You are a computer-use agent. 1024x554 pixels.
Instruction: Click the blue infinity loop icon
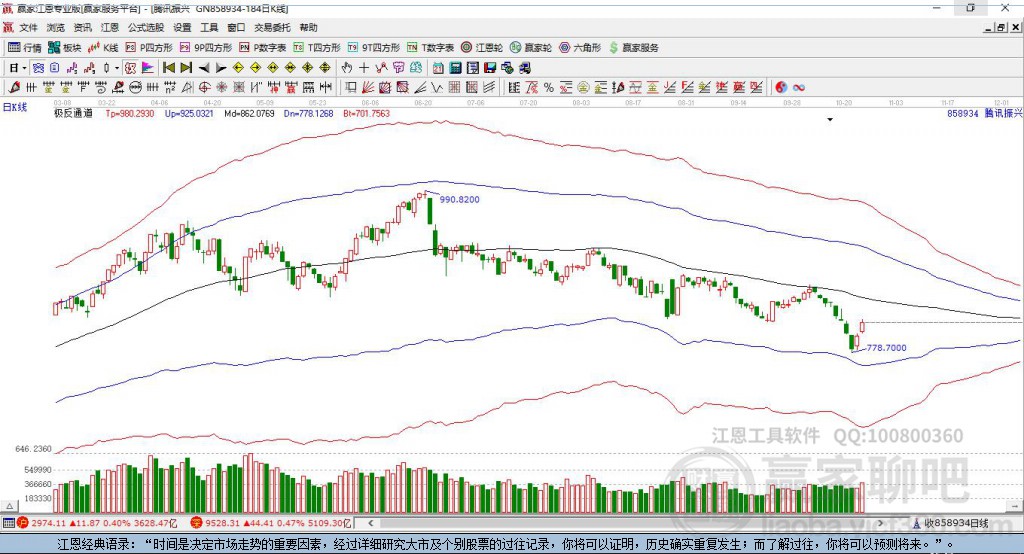(x=799, y=88)
